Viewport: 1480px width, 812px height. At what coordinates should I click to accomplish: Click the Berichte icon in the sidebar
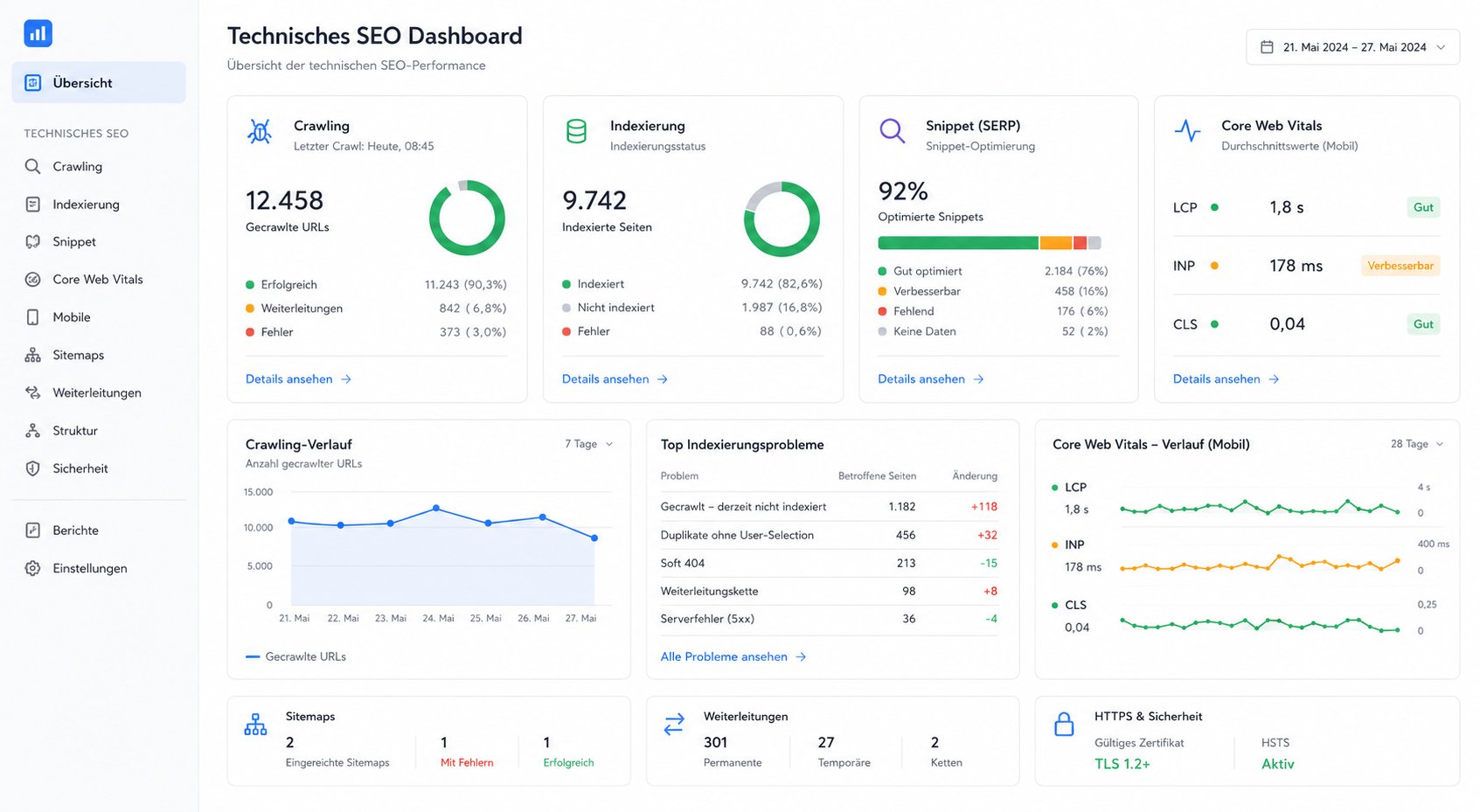pyautogui.click(x=32, y=531)
